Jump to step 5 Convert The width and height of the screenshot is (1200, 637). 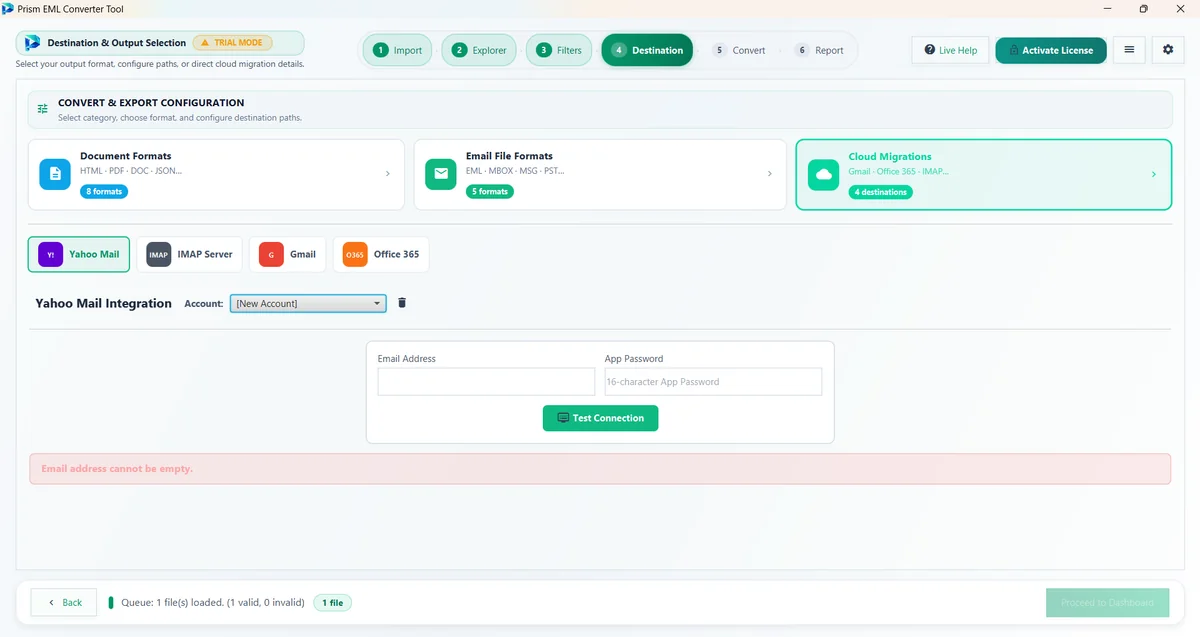click(x=739, y=50)
